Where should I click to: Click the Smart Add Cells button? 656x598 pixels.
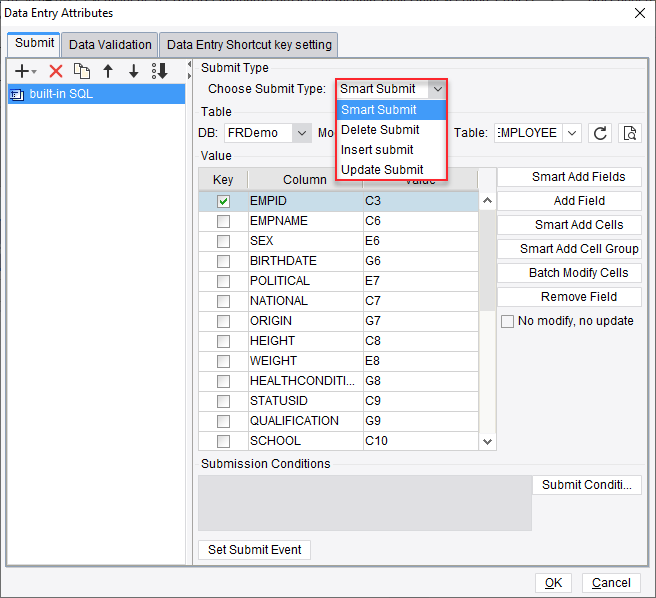569,225
